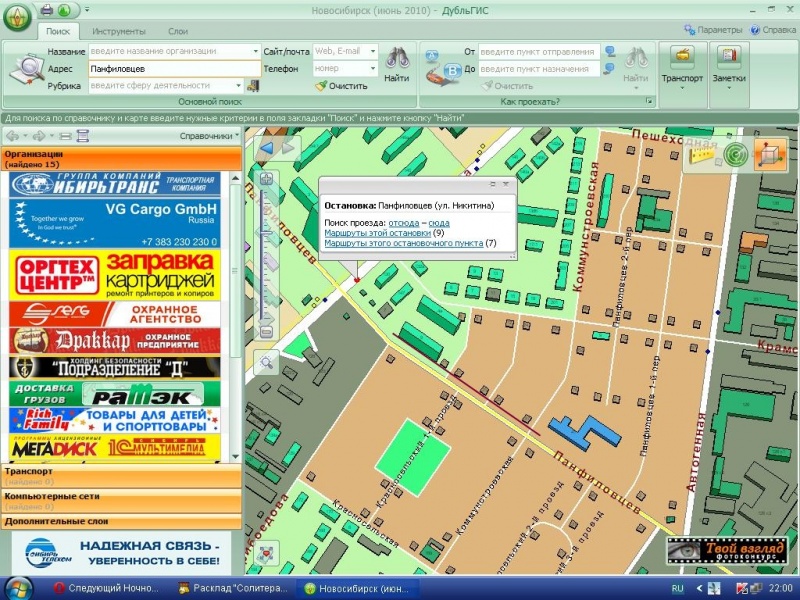Viewport: 800px width, 600px height.
Task: Click the print icon in quick access toolbar
Action: coord(46,10)
